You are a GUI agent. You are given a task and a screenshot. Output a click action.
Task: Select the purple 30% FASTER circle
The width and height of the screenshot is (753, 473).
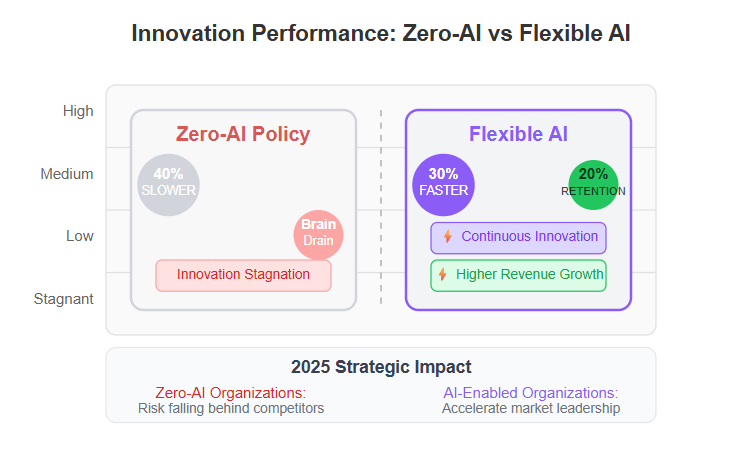(x=443, y=185)
